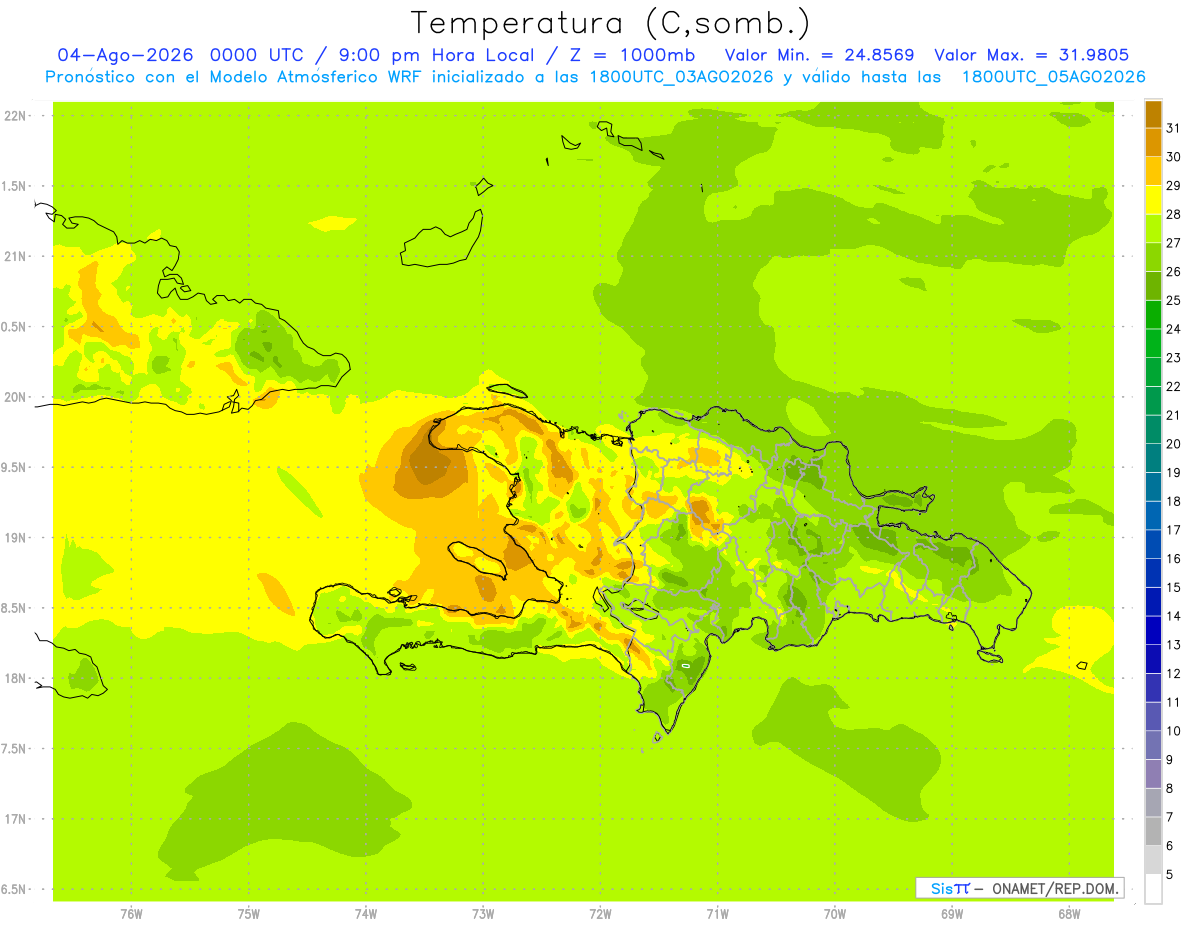This screenshot has height=927, width=1200.
Task: Click the latitude axis label "18N"
Action: tap(15, 679)
